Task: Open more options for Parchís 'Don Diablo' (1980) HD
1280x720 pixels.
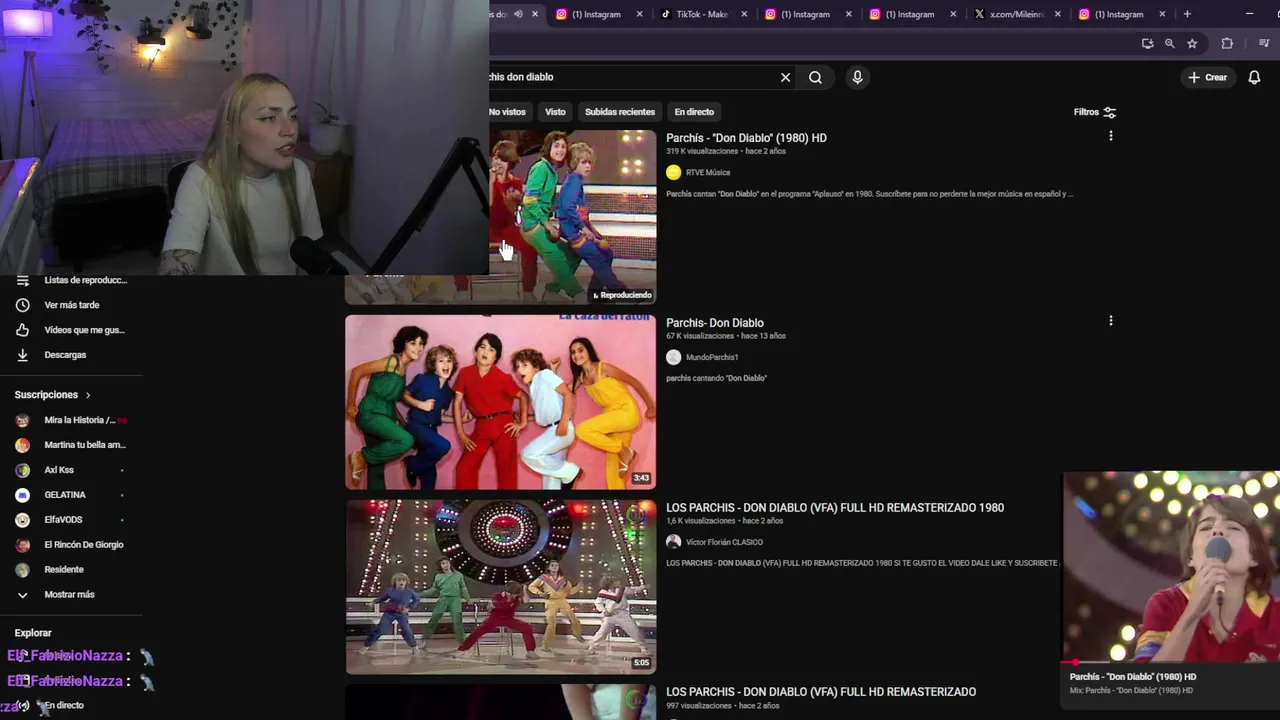Action: click(1110, 136)
